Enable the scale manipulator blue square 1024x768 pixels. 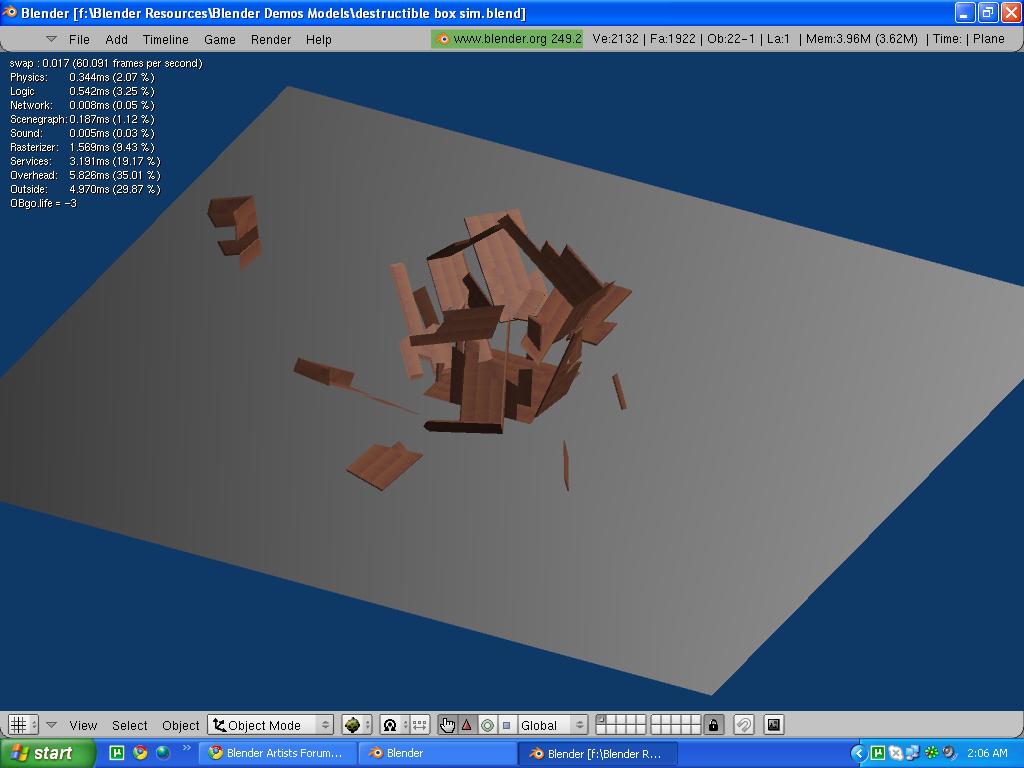506,725
